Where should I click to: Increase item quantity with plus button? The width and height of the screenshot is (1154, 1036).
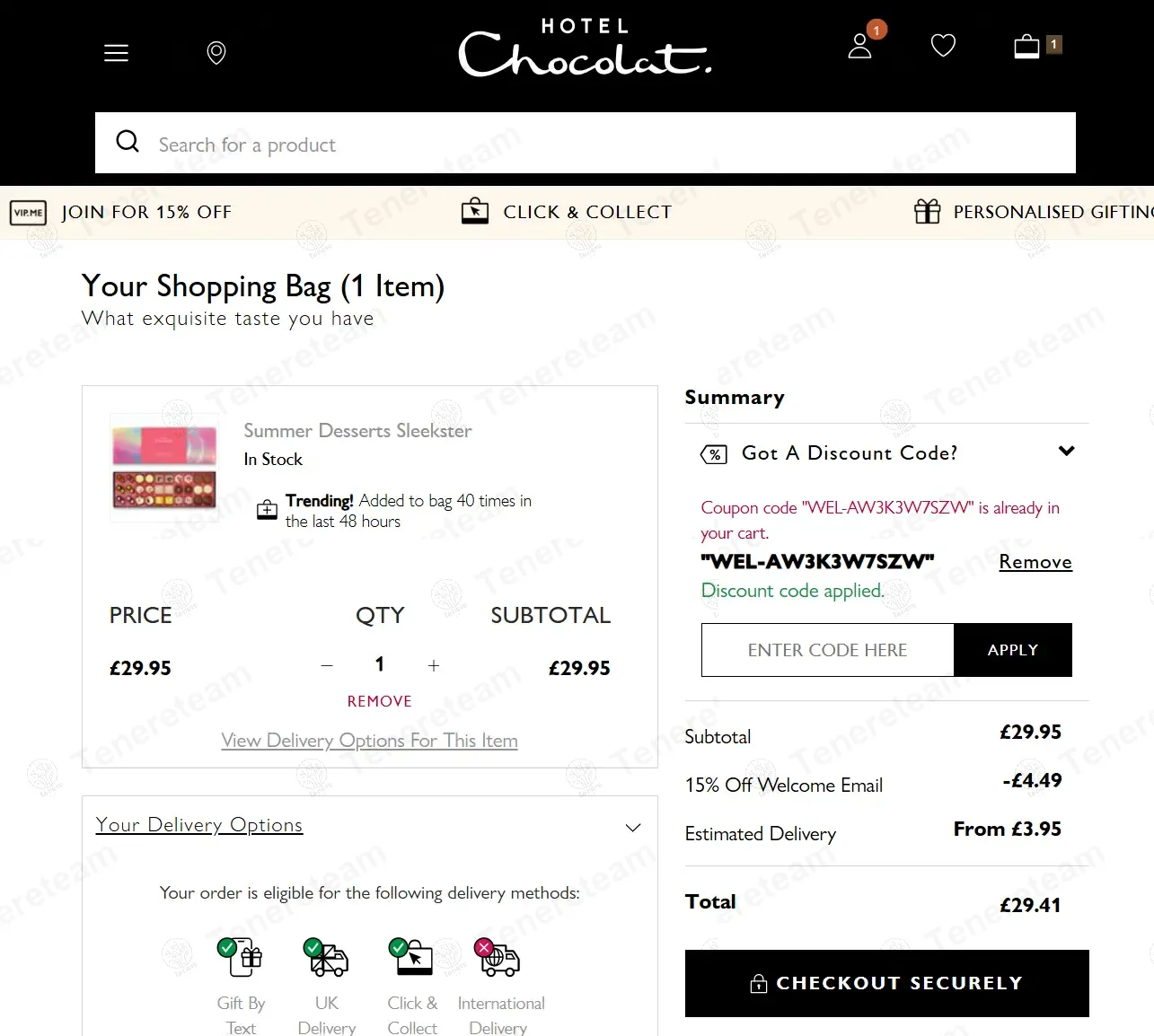coord(434,665)
